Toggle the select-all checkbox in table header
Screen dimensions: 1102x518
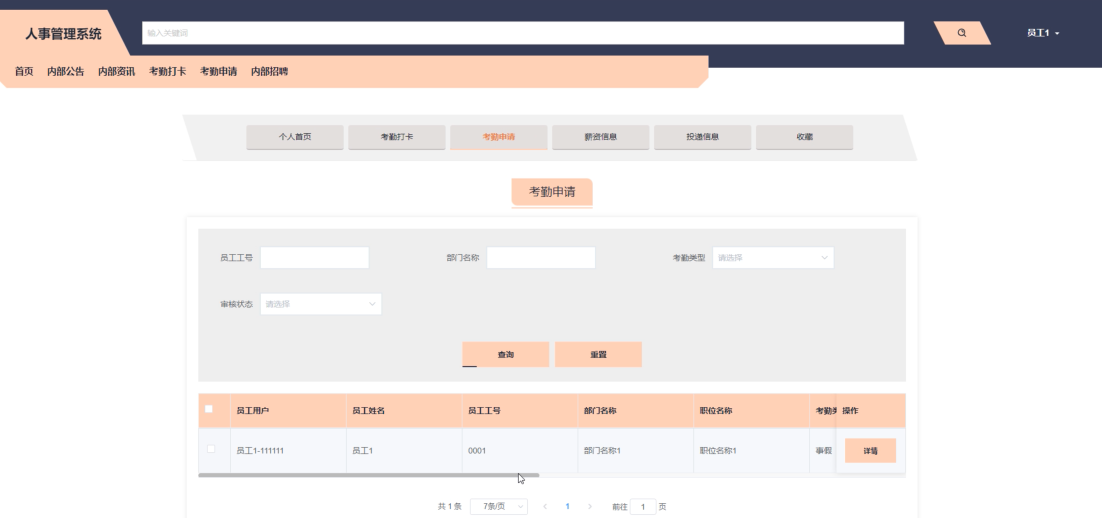click(x=209, y=409)
